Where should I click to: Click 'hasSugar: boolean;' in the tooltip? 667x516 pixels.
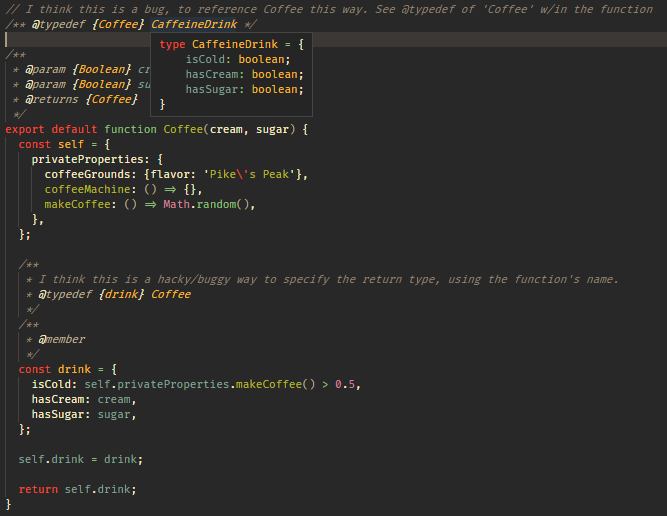245,89
